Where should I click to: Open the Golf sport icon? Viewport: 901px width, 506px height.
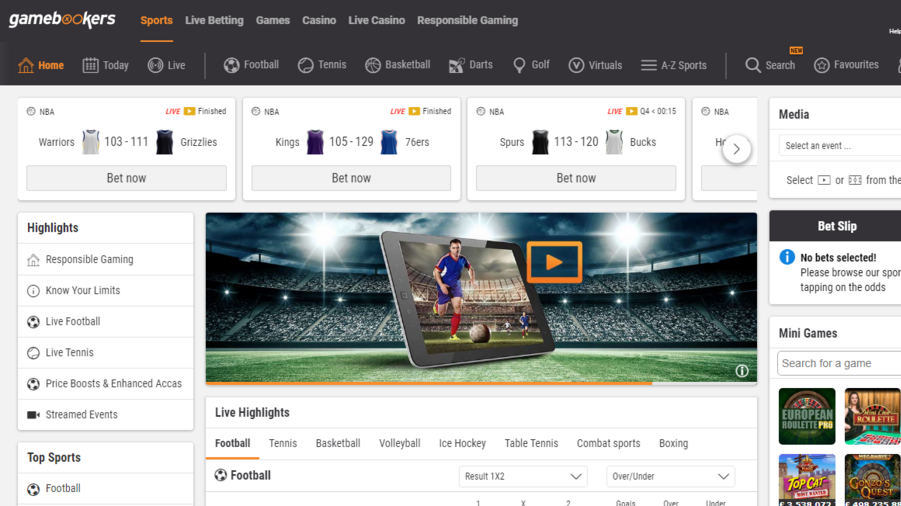(519, 65)
